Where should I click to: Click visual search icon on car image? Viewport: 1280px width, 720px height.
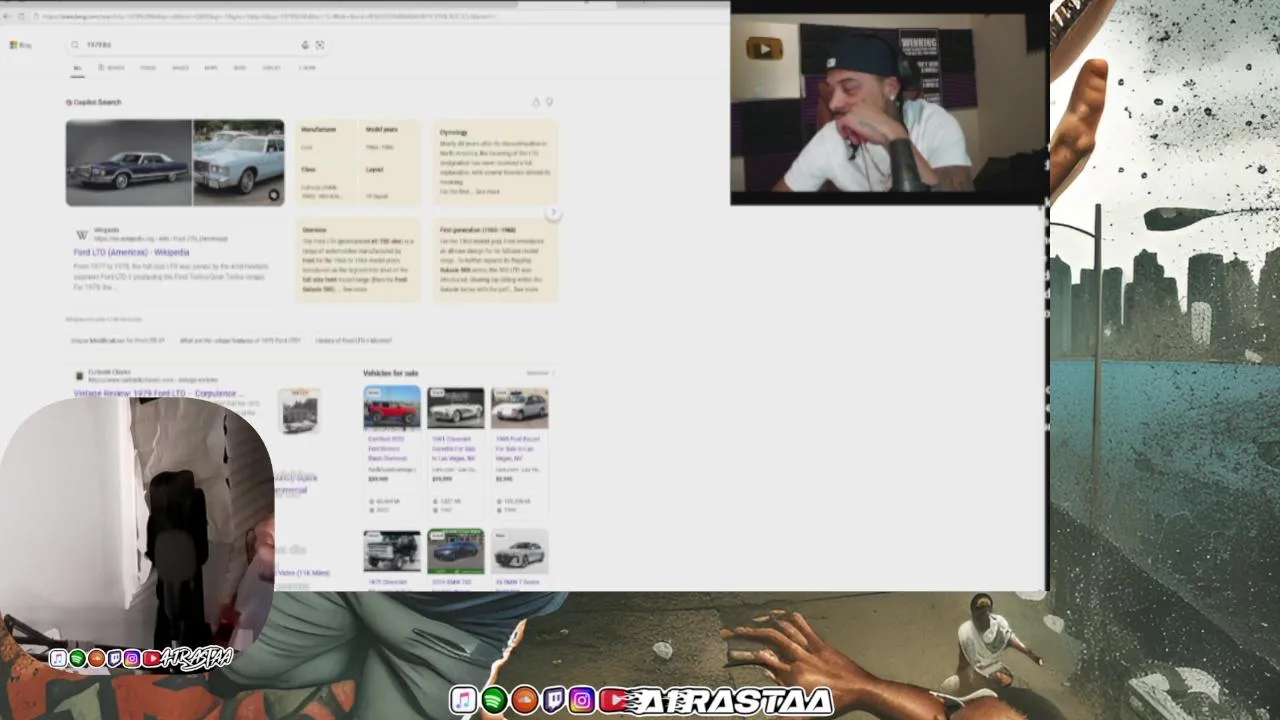click(274, 195)
